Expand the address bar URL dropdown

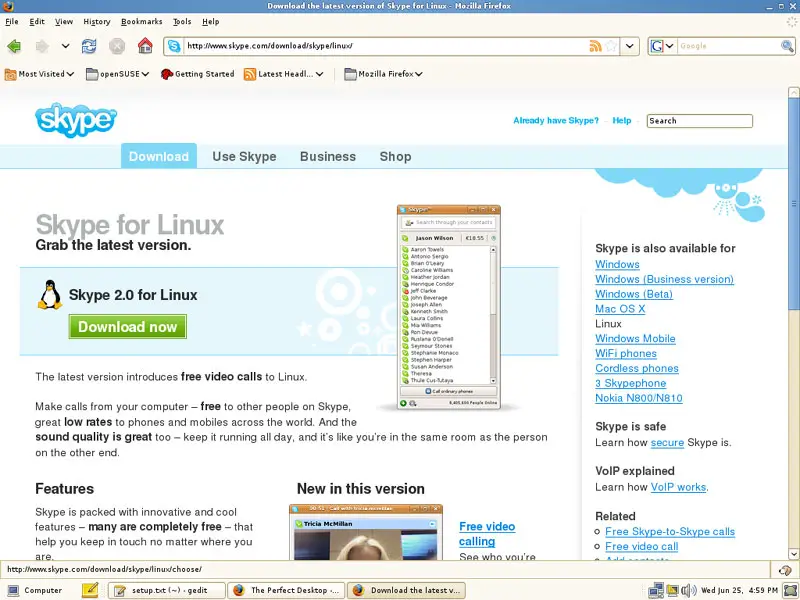coord(630,46)
